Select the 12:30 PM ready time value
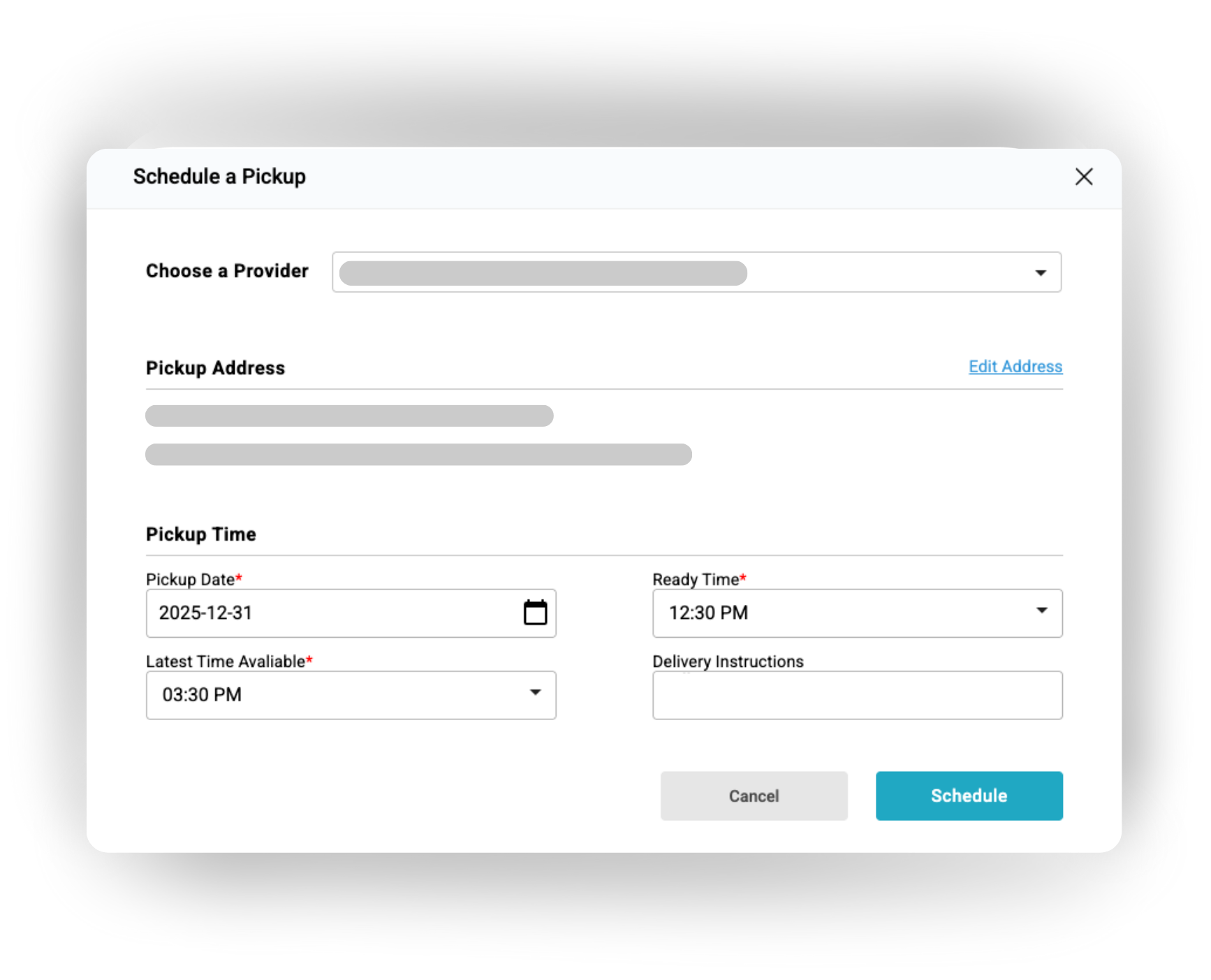Screen dimensions: 1211x980 point(708,613)
